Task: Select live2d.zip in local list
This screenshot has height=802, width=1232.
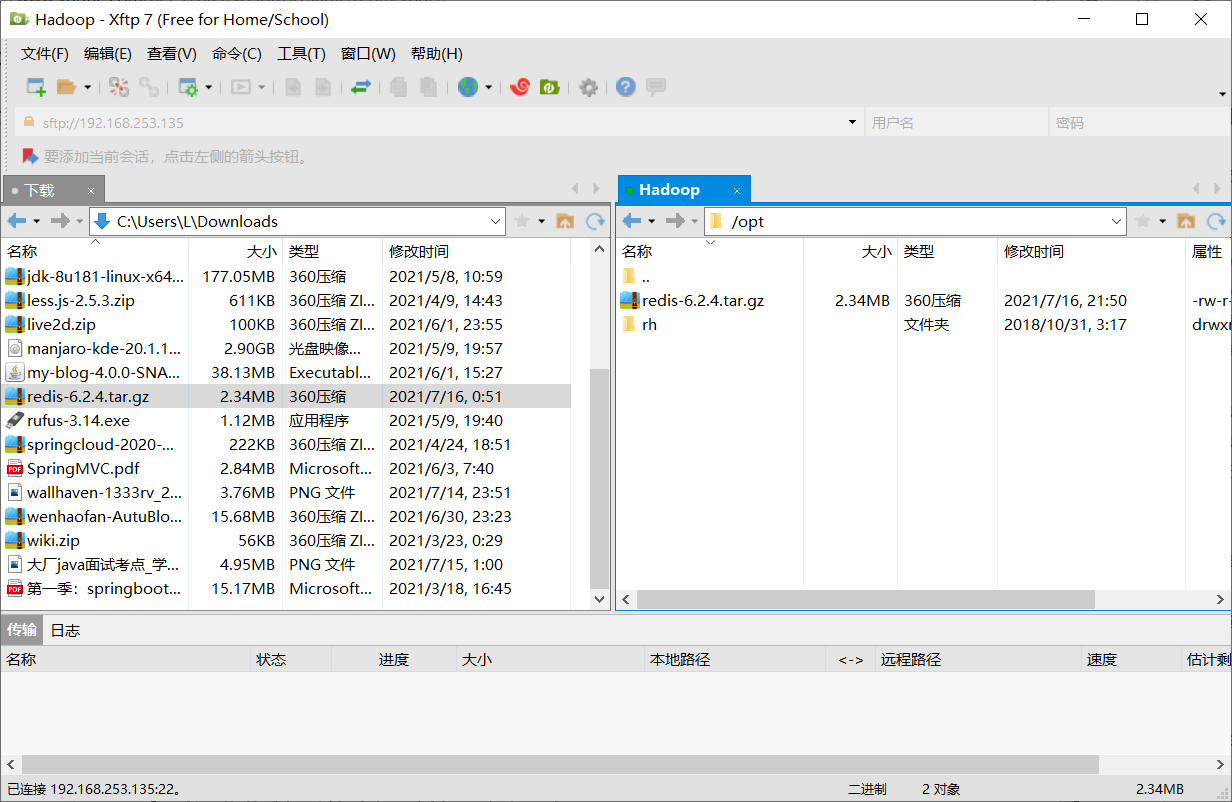Action: pyautogui.click(x=287, y=324)
